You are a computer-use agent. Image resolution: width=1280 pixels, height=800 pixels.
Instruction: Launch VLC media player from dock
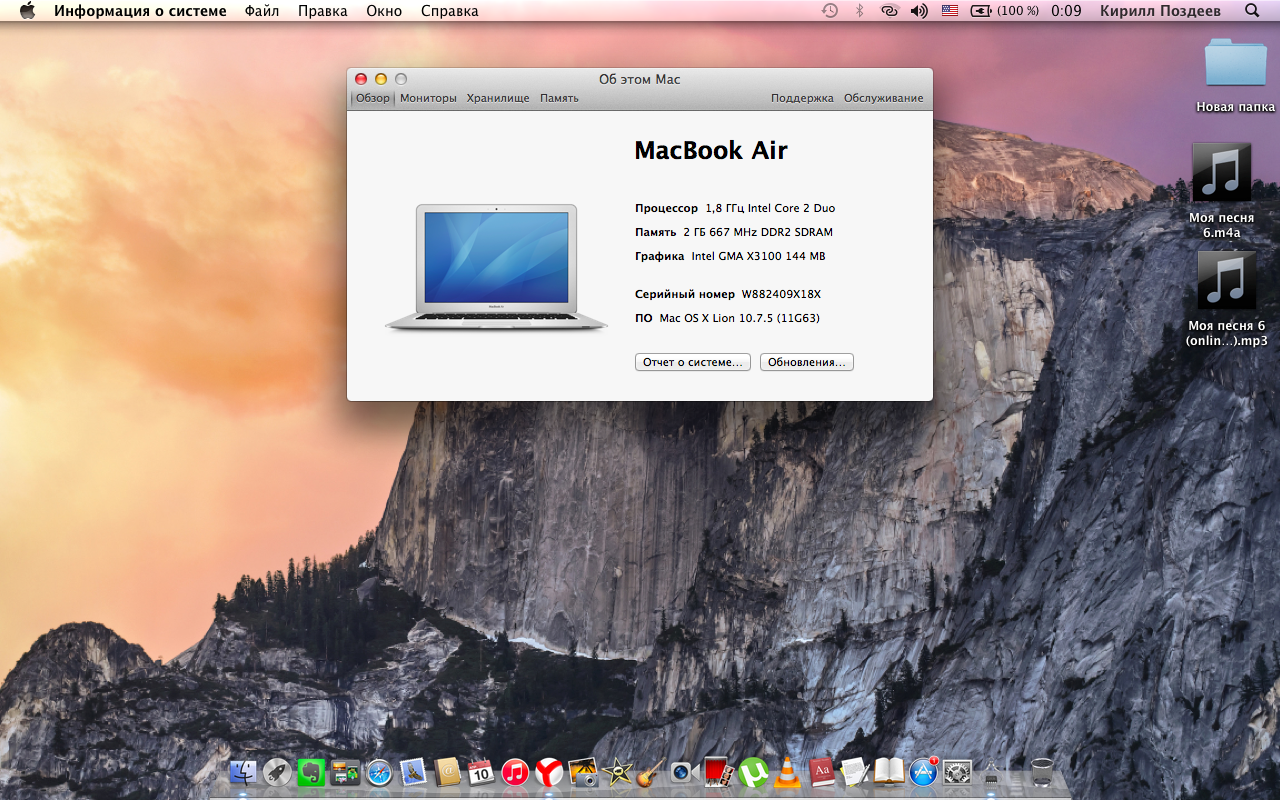point(787,772)
